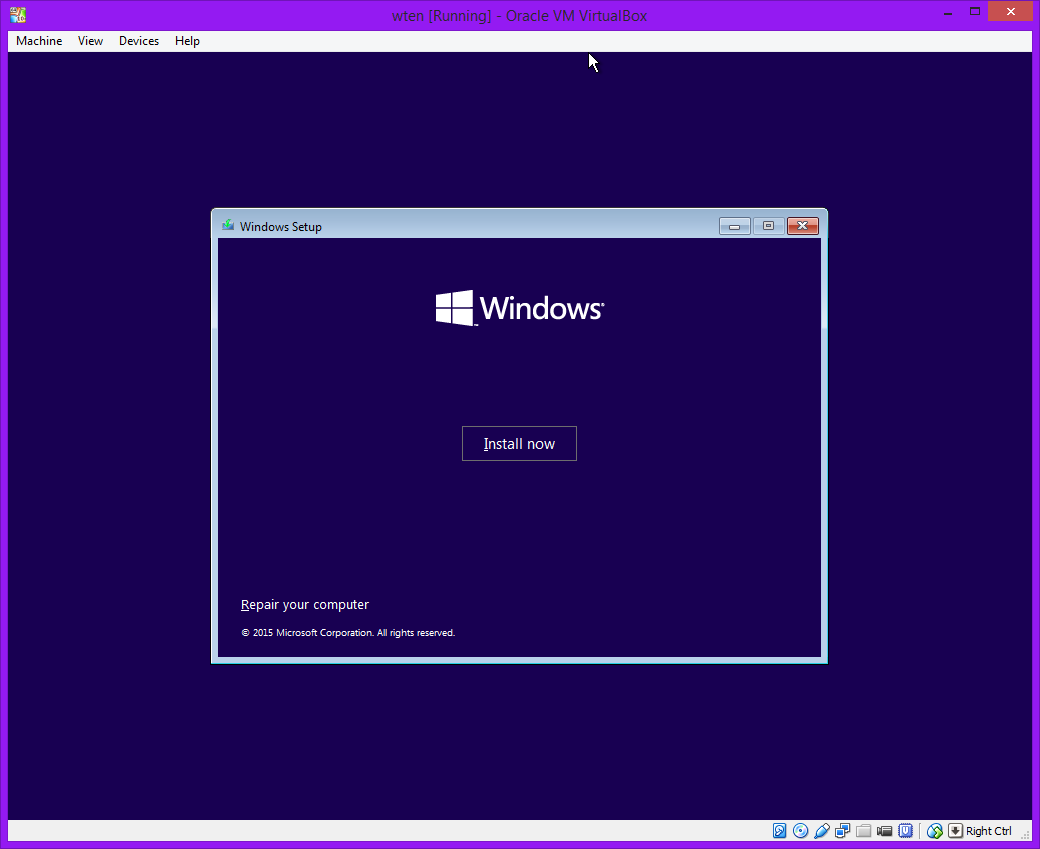Open the Devices menu

pyautogui.click(x=138, y=41)
